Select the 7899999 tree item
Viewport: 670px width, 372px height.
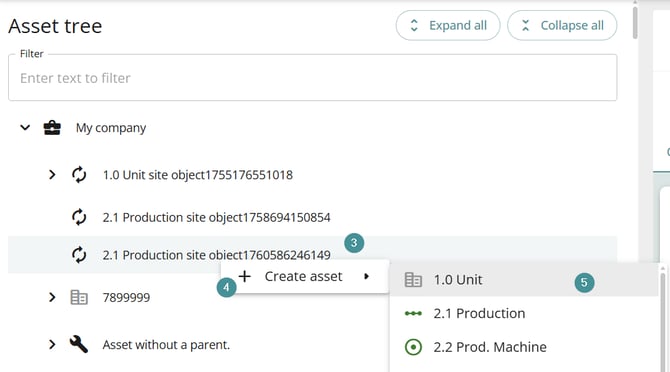click(x=126, y=298)
